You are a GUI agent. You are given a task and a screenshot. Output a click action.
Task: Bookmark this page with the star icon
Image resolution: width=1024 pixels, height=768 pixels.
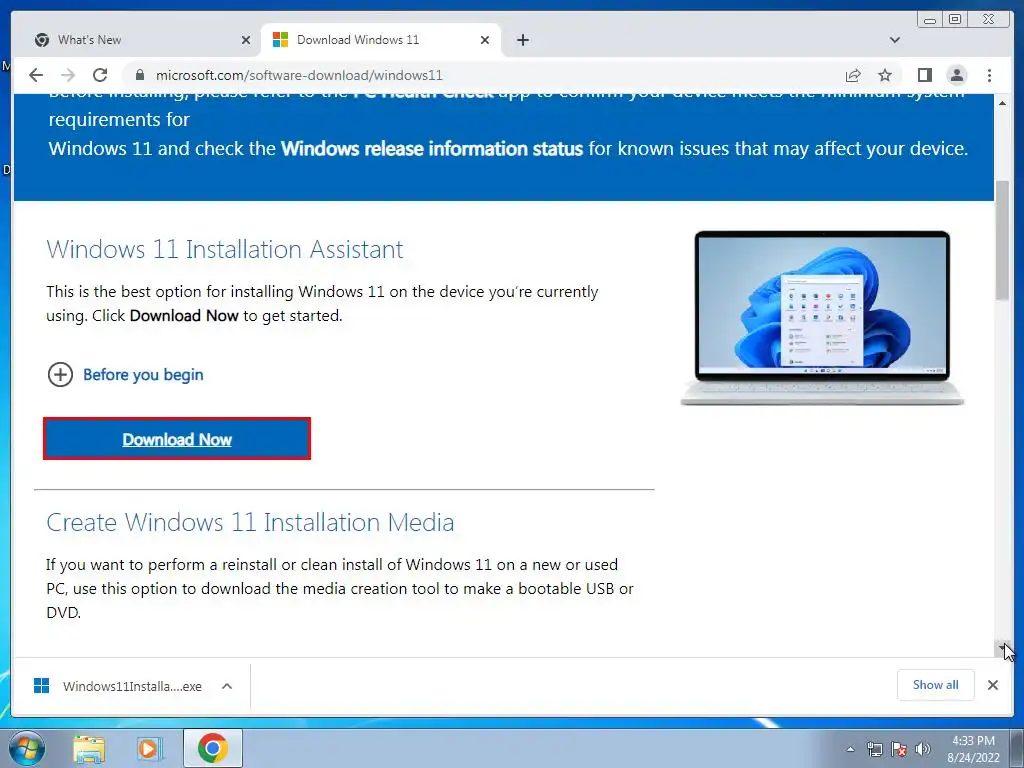click(x=885, y=75)
